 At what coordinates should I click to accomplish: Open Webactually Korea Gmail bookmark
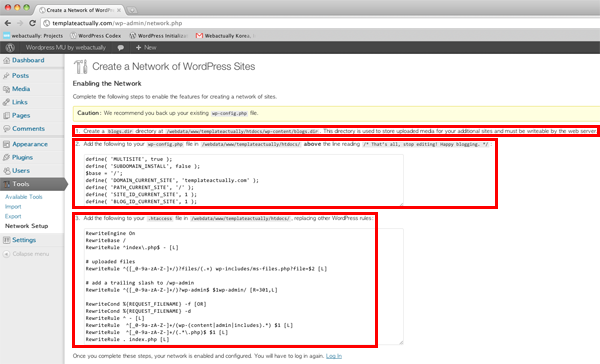coord(224,36)
